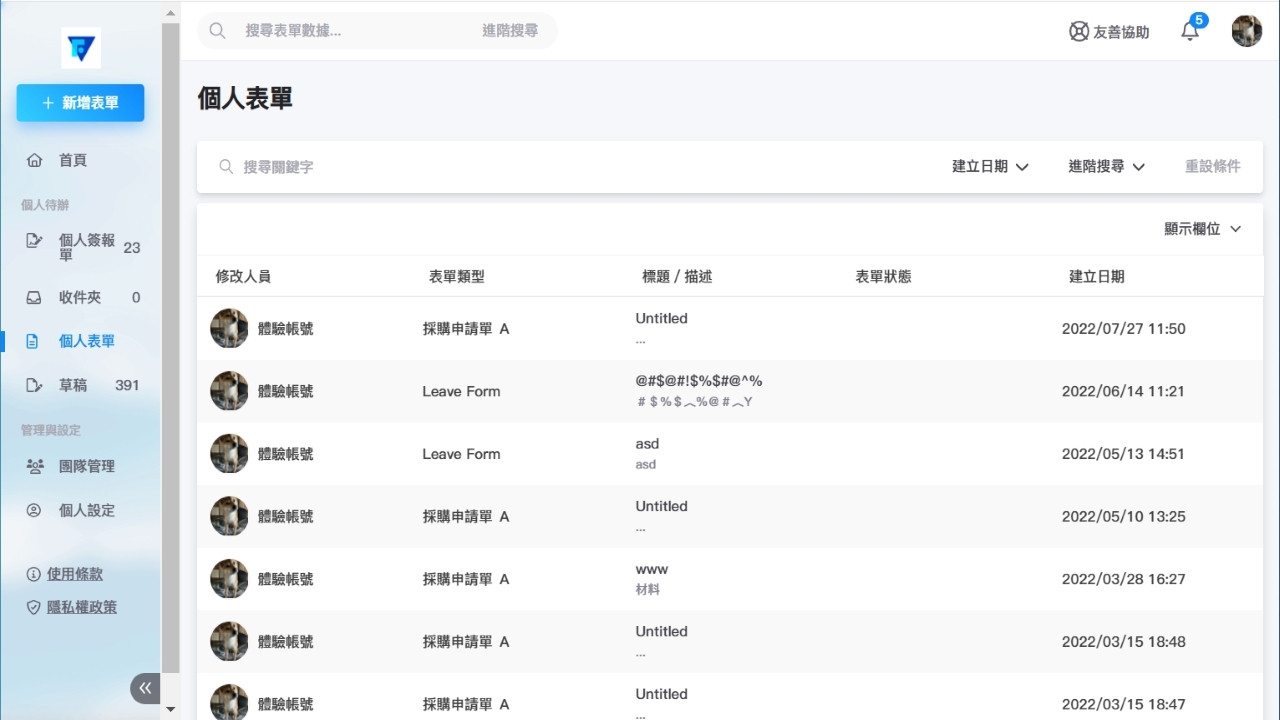Click the avatar in the 2022/06/14 11:21 row
1280x720 pixels.
(229, 391)
